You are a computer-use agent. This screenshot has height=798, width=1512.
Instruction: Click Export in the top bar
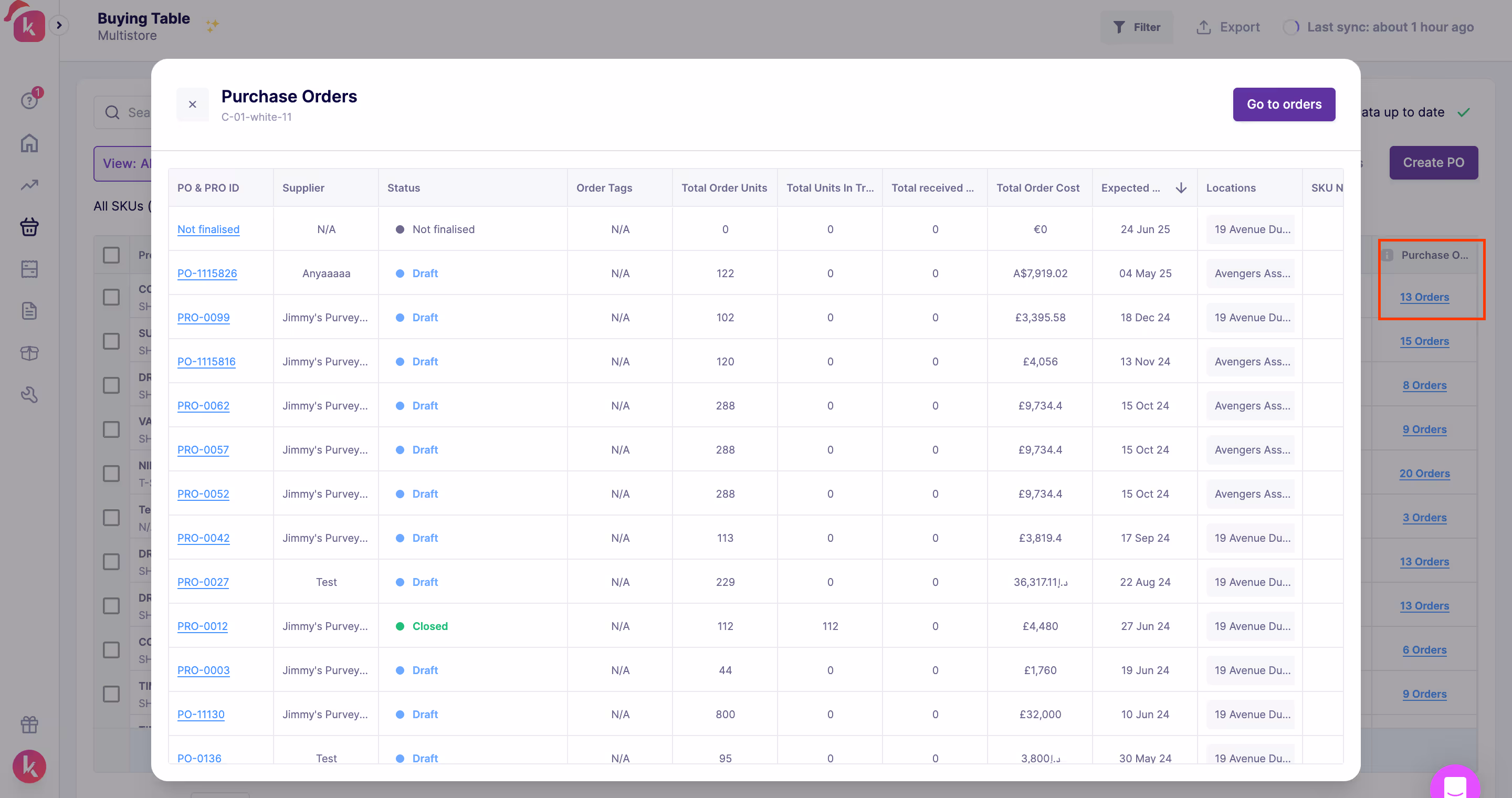1228,27
